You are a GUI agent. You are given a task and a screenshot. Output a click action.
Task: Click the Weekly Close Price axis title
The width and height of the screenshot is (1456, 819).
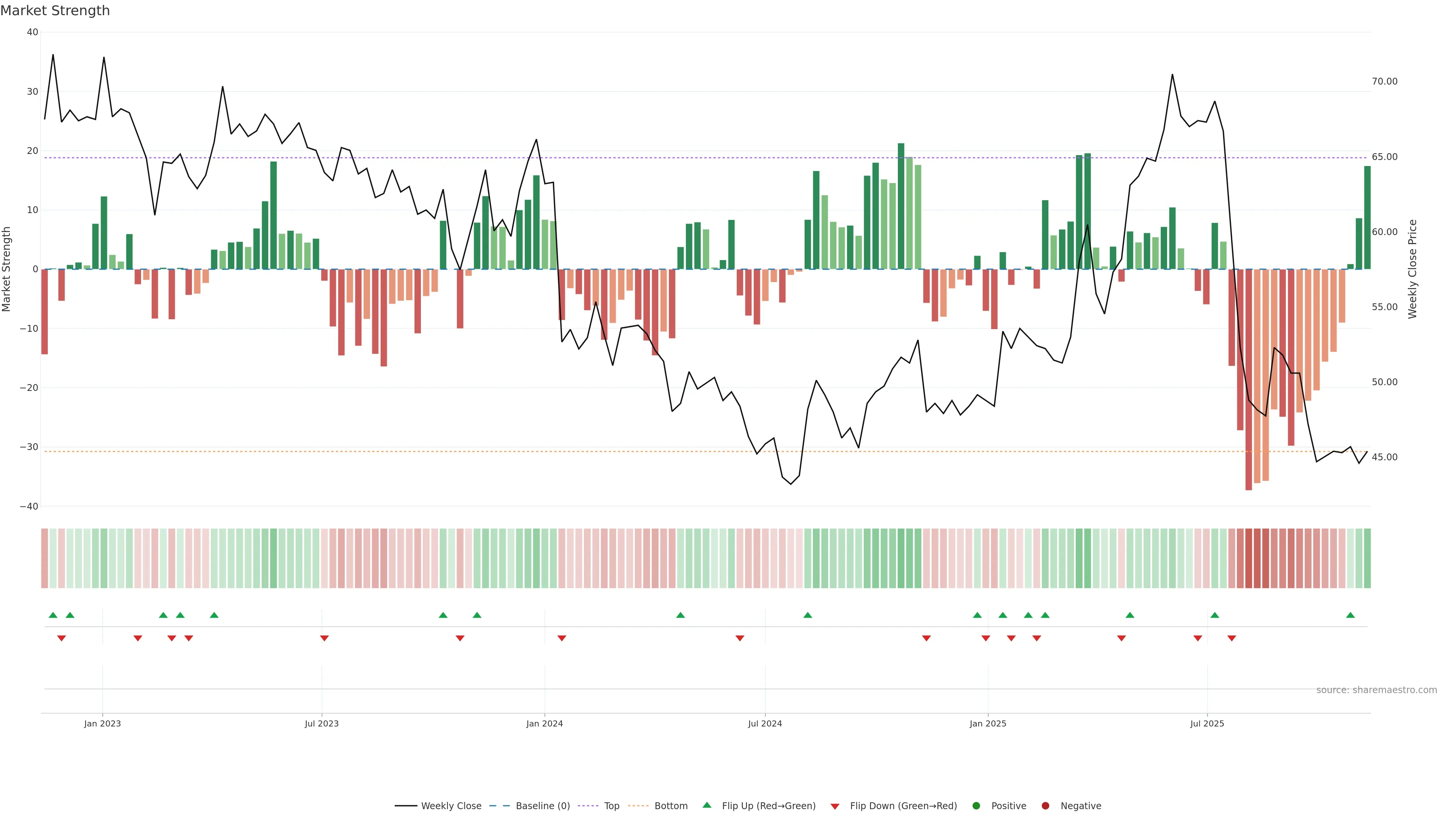[x=1412, y=269]
